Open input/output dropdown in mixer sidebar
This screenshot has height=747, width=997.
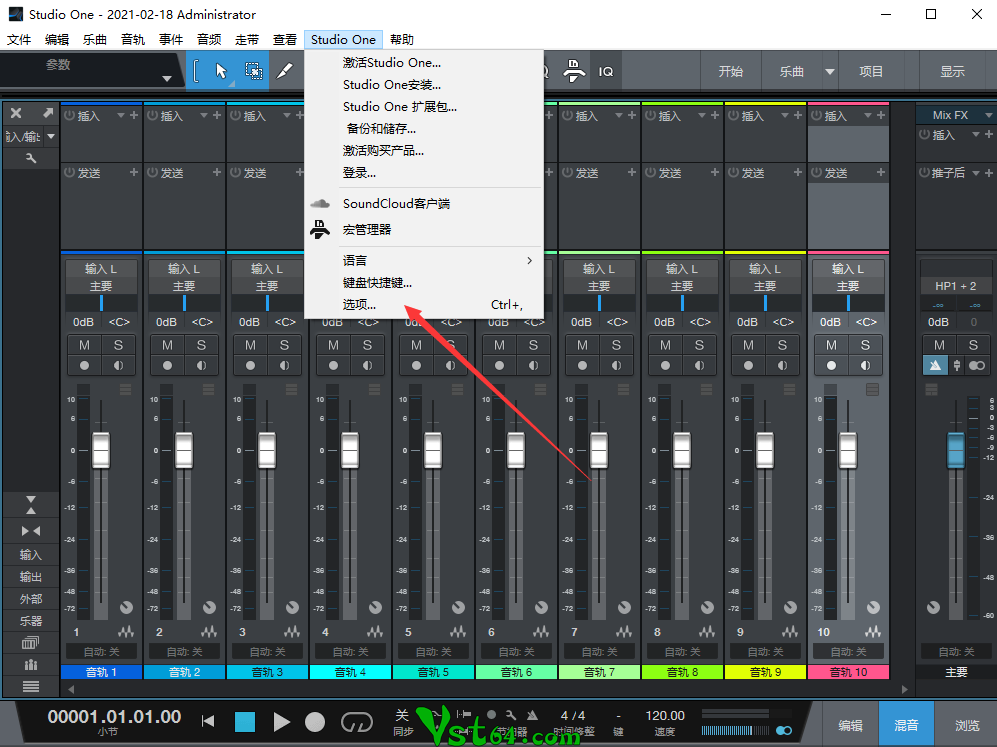tap(51, 136)
